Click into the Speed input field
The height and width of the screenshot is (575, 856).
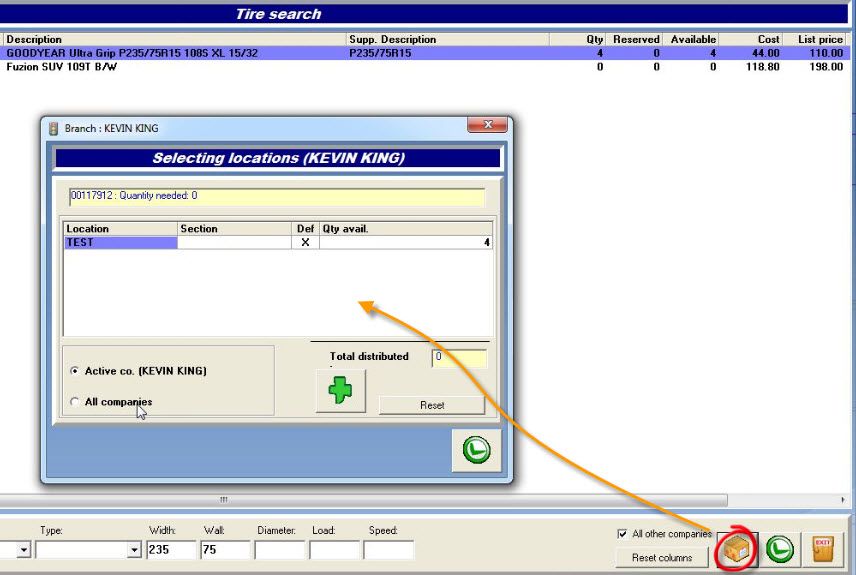tap(389, 550)
